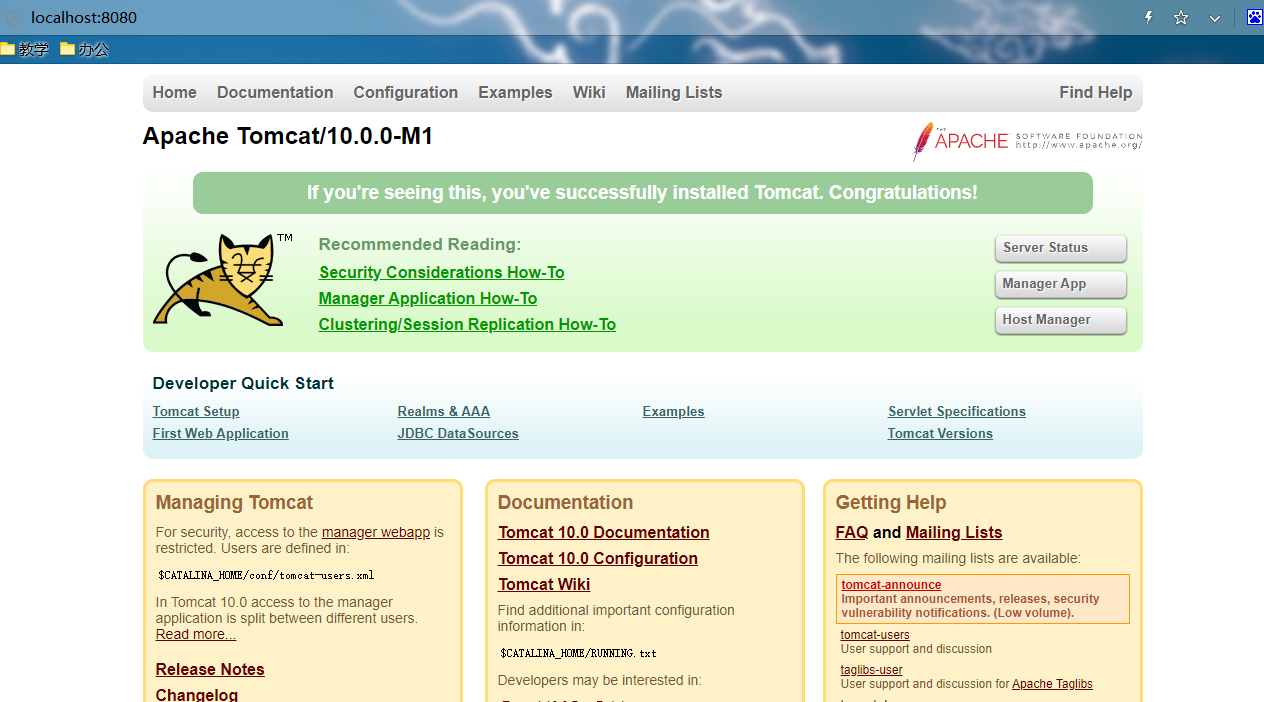
Task: Open Examples link under Developer Quick Start
Action: pos(673,411)
